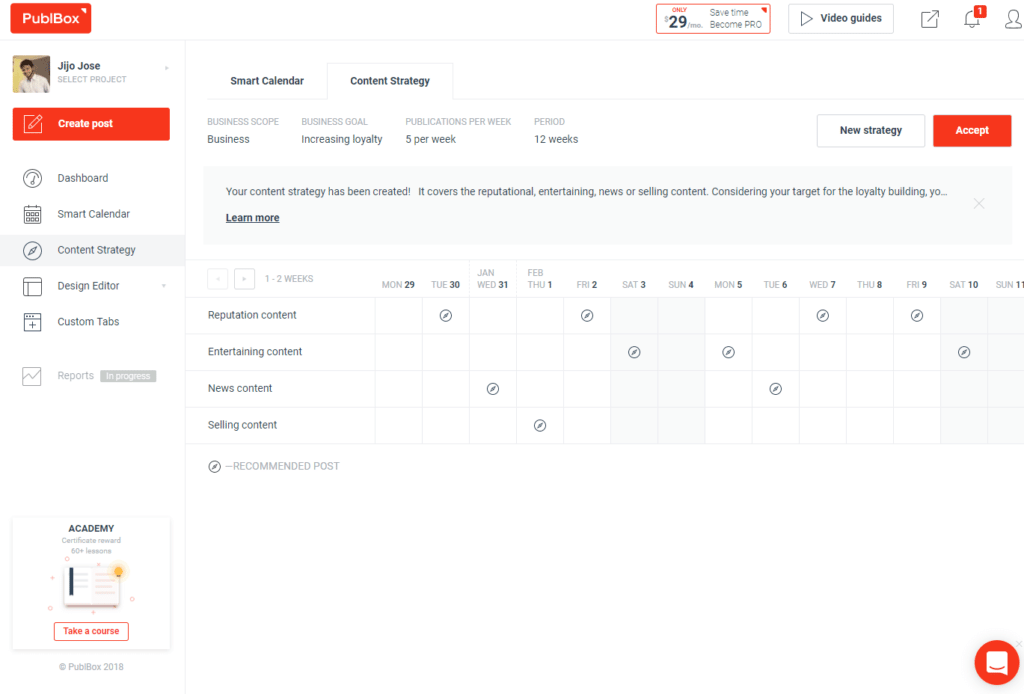Switch to the Smart Calendar tab
This screenshot has height=694, width=1024.
pos(267,80)
